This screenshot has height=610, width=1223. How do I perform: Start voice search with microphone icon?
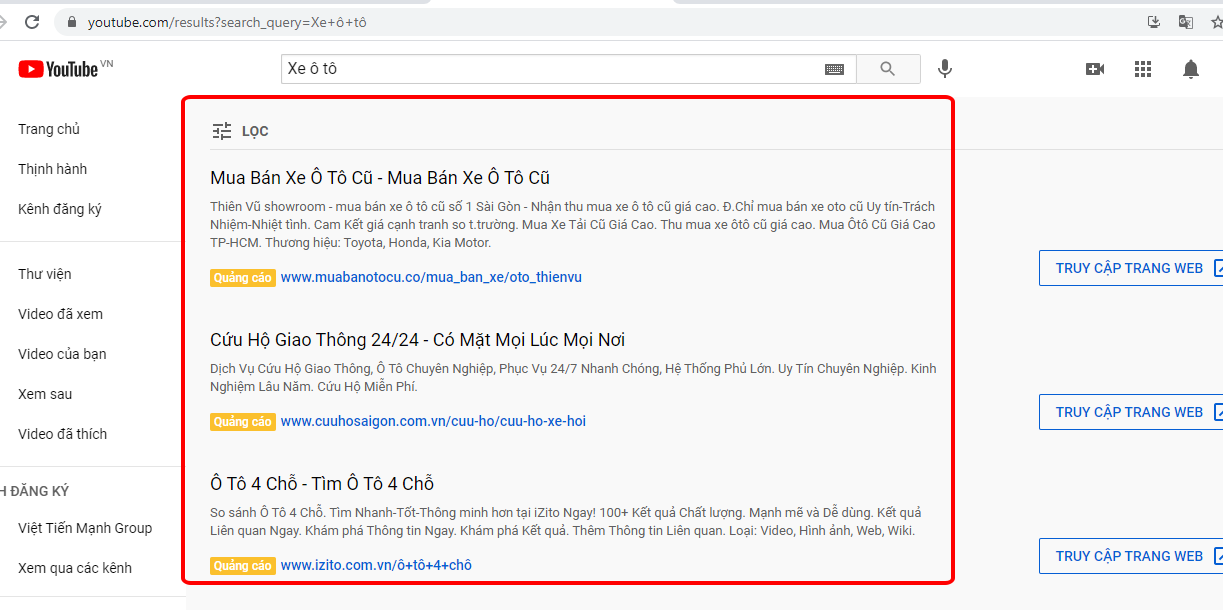[x=944, y=69]
